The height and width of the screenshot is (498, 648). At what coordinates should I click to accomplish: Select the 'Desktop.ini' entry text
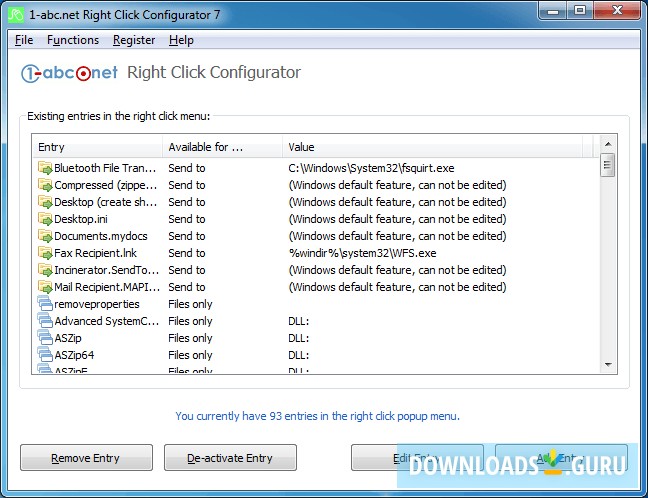81,219
